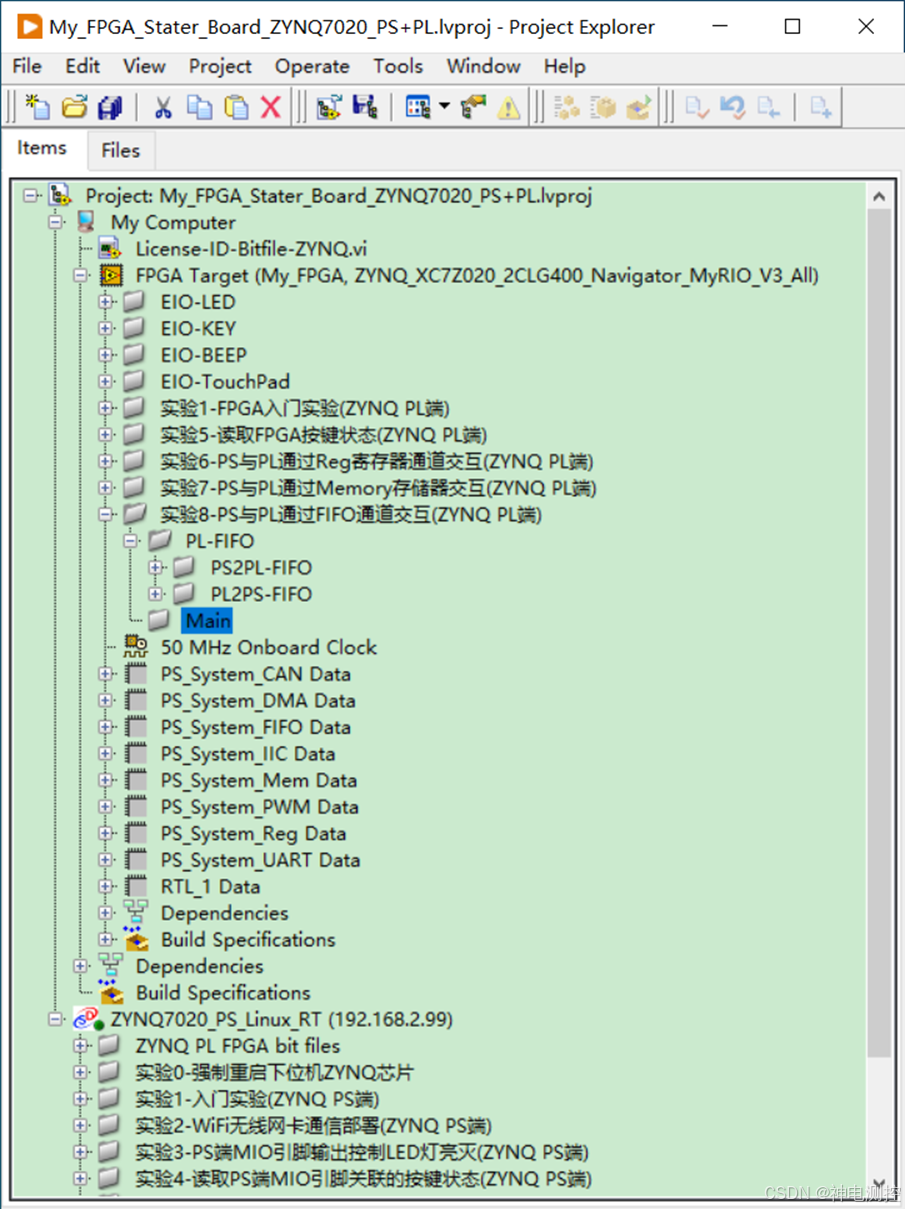Viewport: 905px width, 1209px height.
Task: Click the FPGA Target chip icon
Action: pos(111,275)
